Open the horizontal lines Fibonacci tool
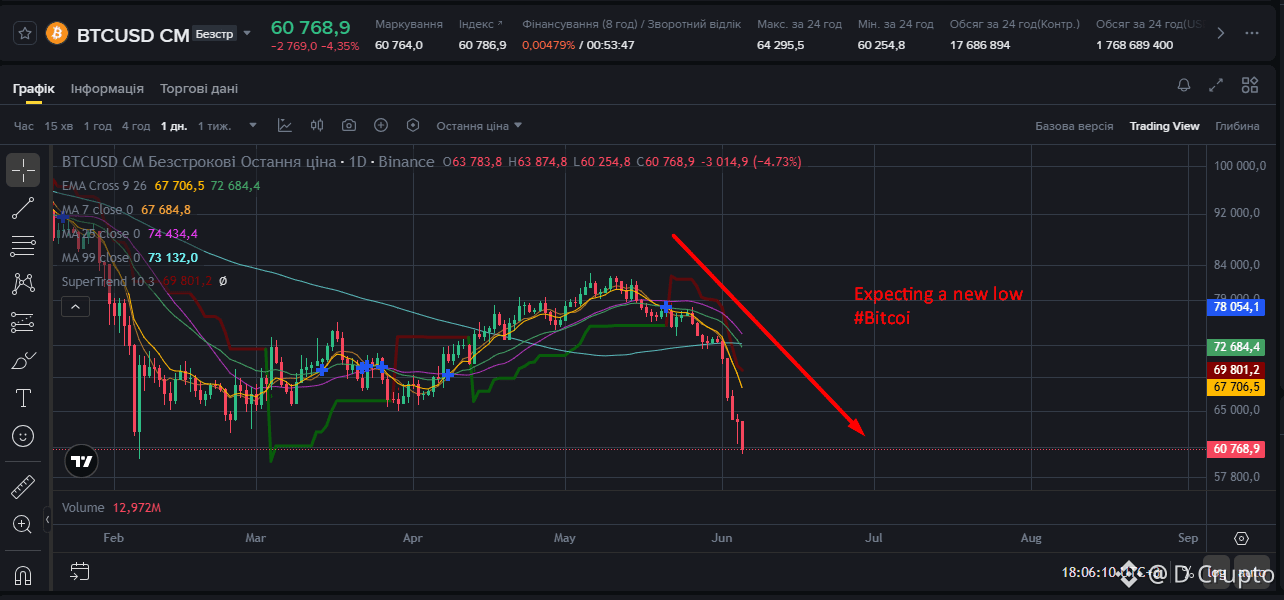Image resolution: width=1284 pixels, height=600 pixels. coord(23,246)
